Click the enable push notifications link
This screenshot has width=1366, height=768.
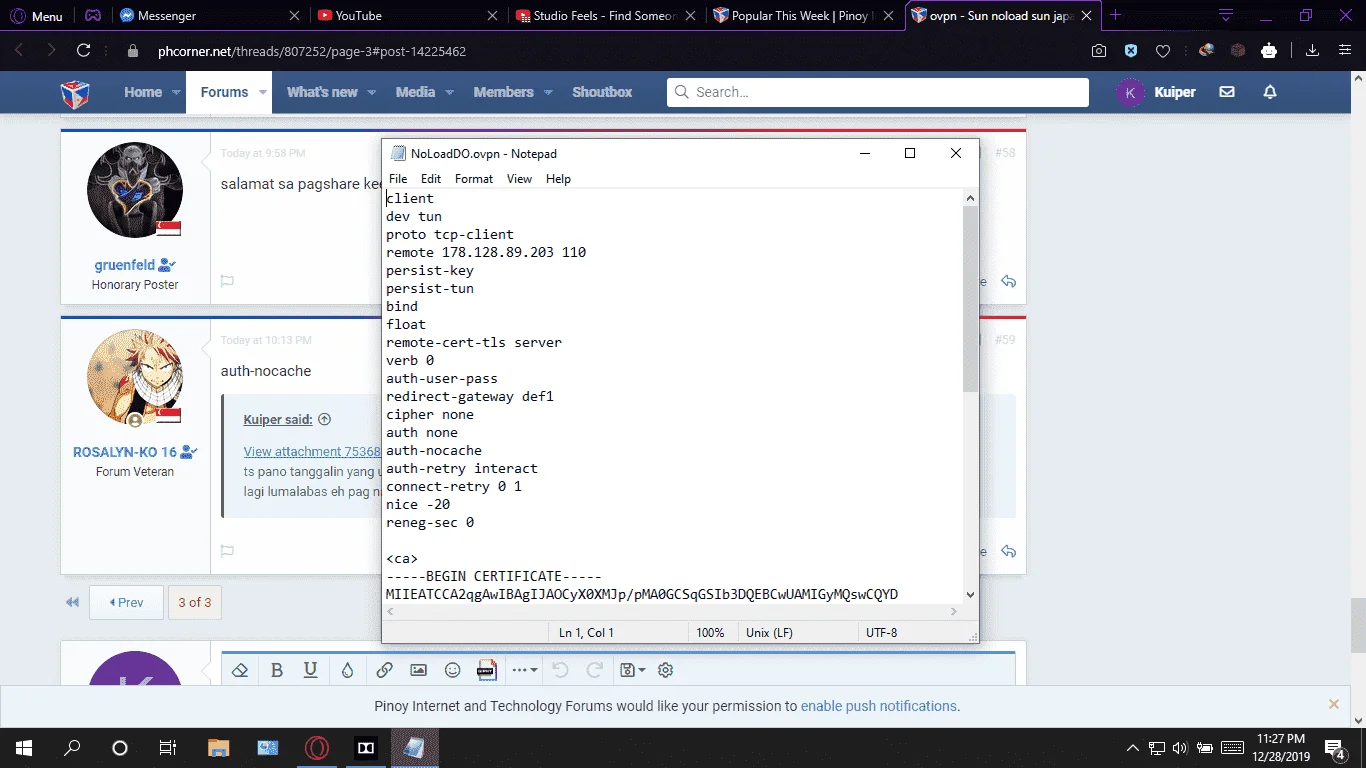879,706
